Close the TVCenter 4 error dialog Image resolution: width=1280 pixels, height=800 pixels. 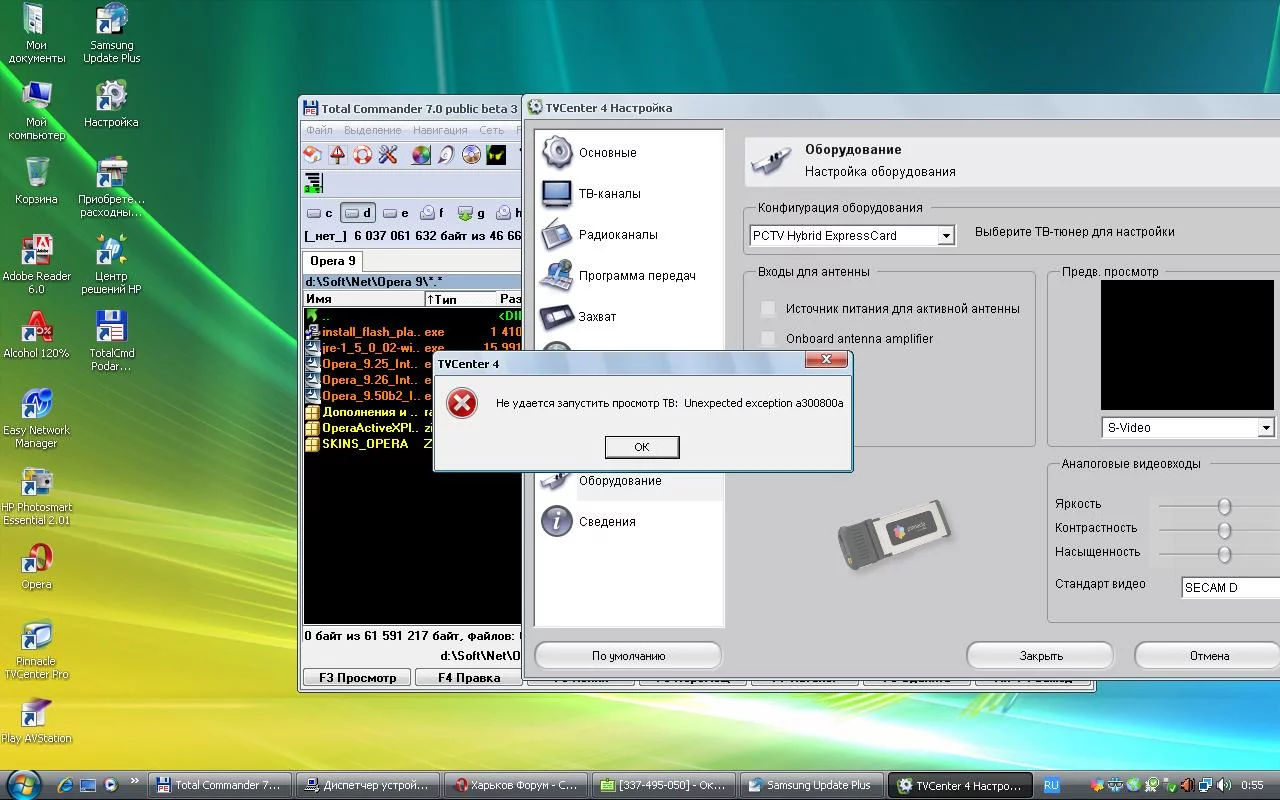827,360
